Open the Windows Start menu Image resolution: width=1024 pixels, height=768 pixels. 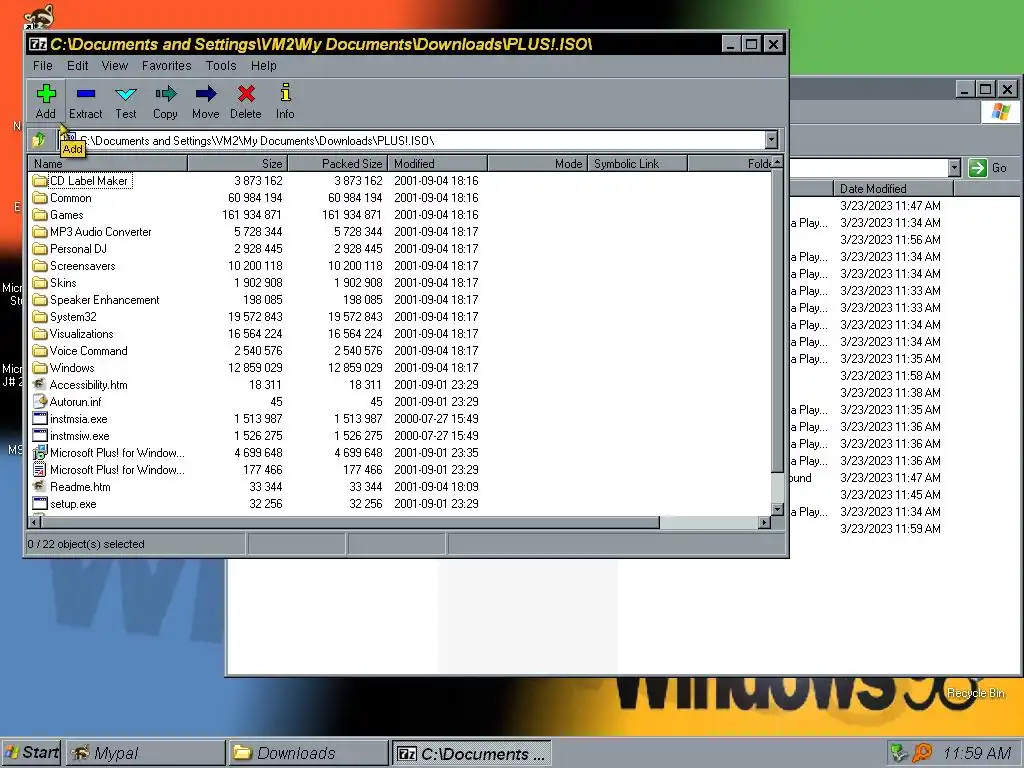coord(31,752)
